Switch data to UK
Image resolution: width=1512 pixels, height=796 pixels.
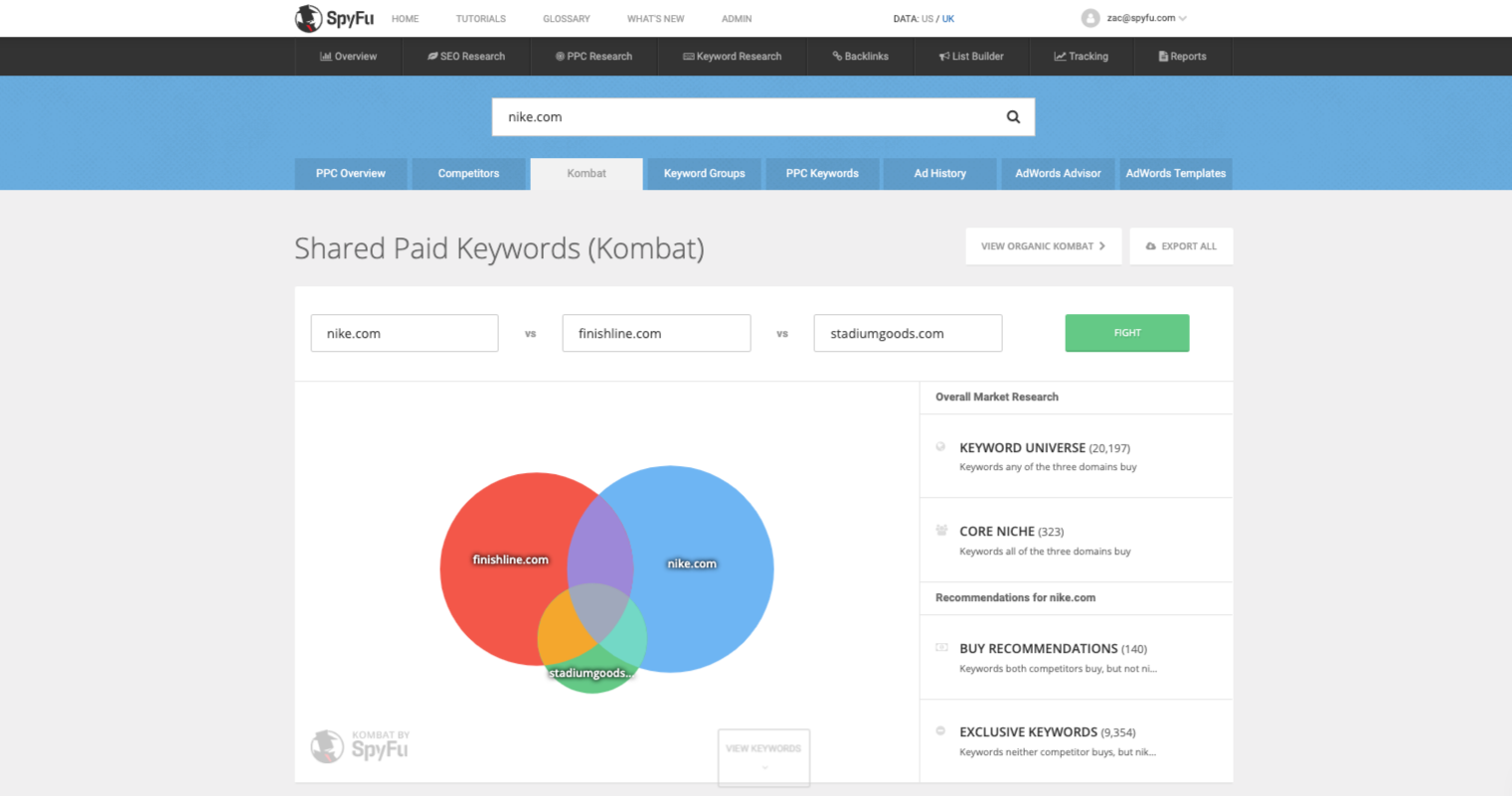pyautogui.click(x=948, y=19)
